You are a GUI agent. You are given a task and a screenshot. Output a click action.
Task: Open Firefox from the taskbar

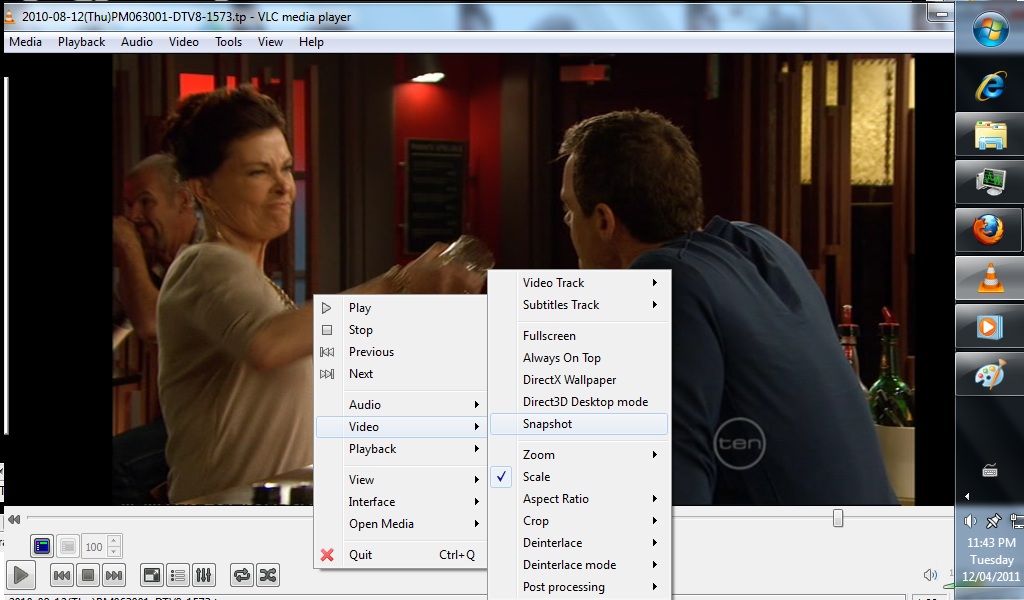(x=989, y=229)
